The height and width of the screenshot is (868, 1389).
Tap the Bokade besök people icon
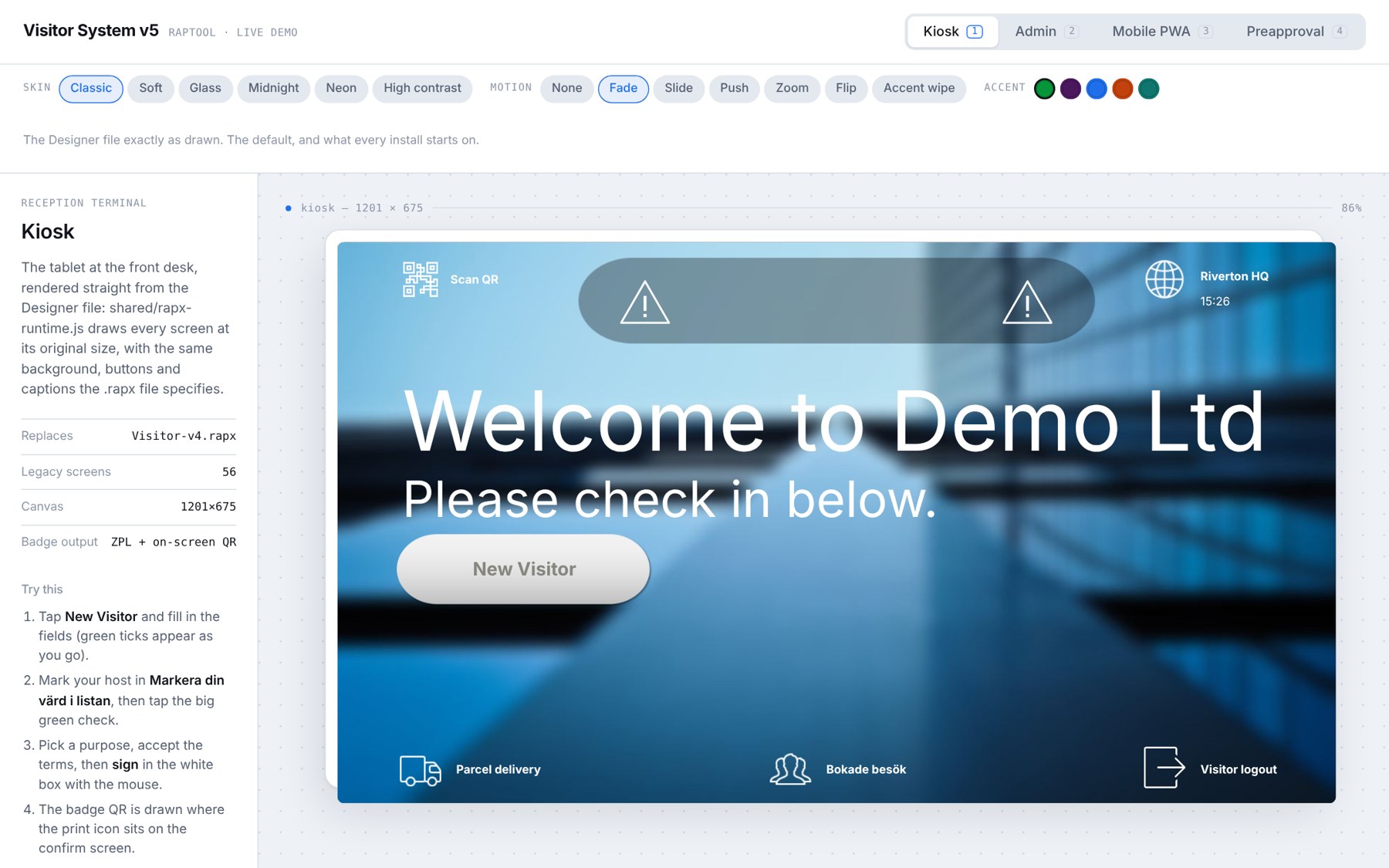790,769
